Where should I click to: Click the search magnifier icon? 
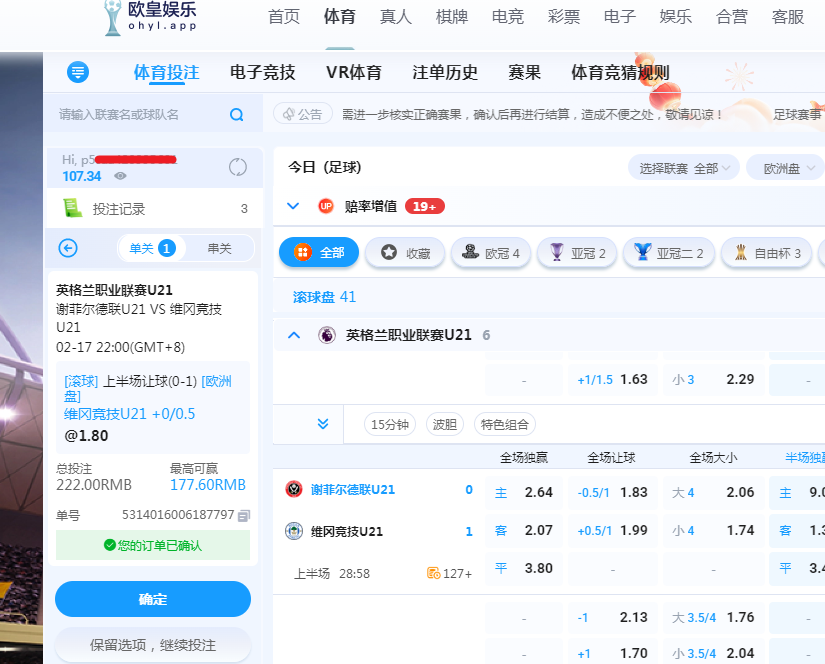[x=237, y=115]
